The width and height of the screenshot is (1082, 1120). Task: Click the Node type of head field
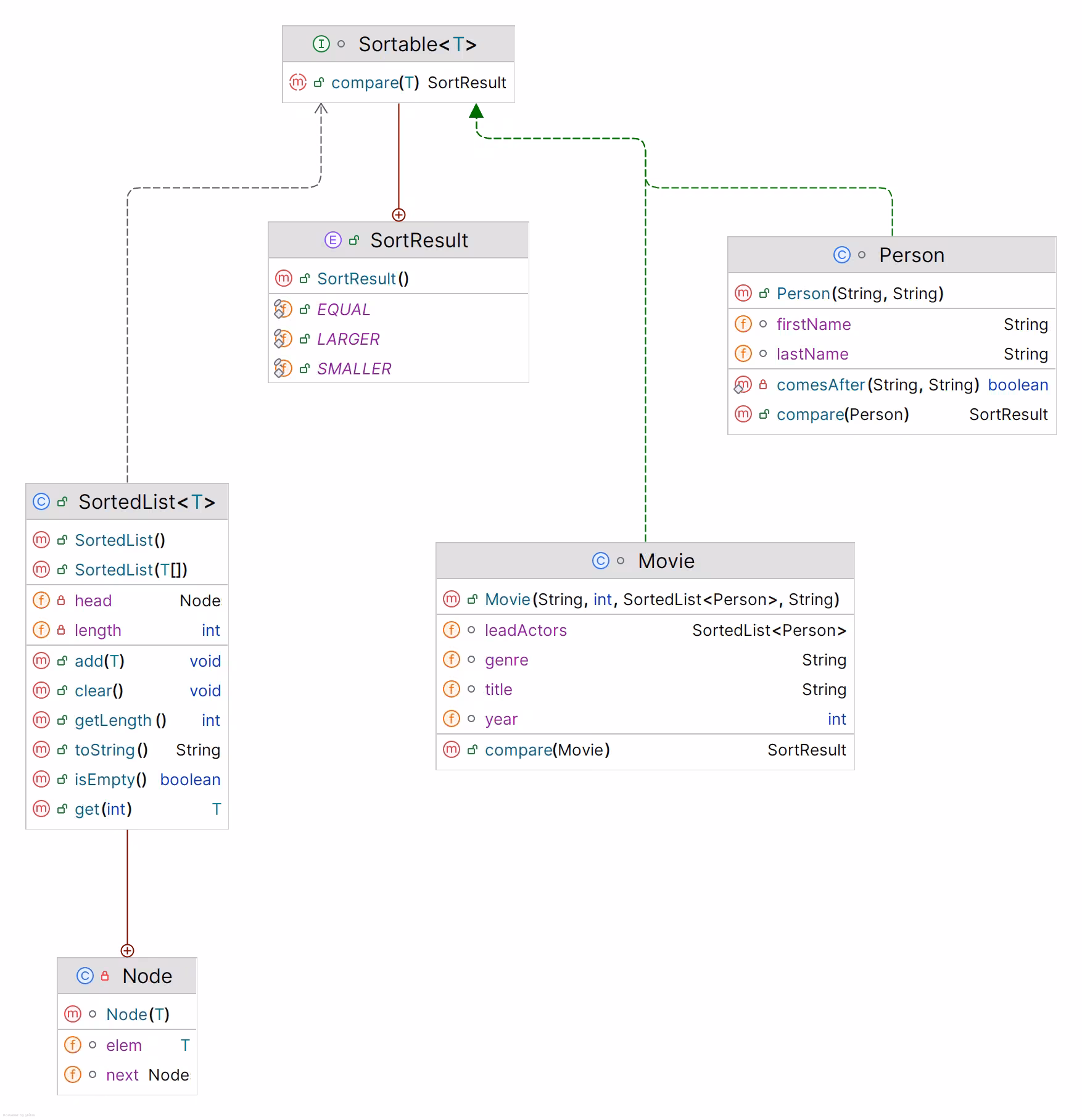pos(200,601)
